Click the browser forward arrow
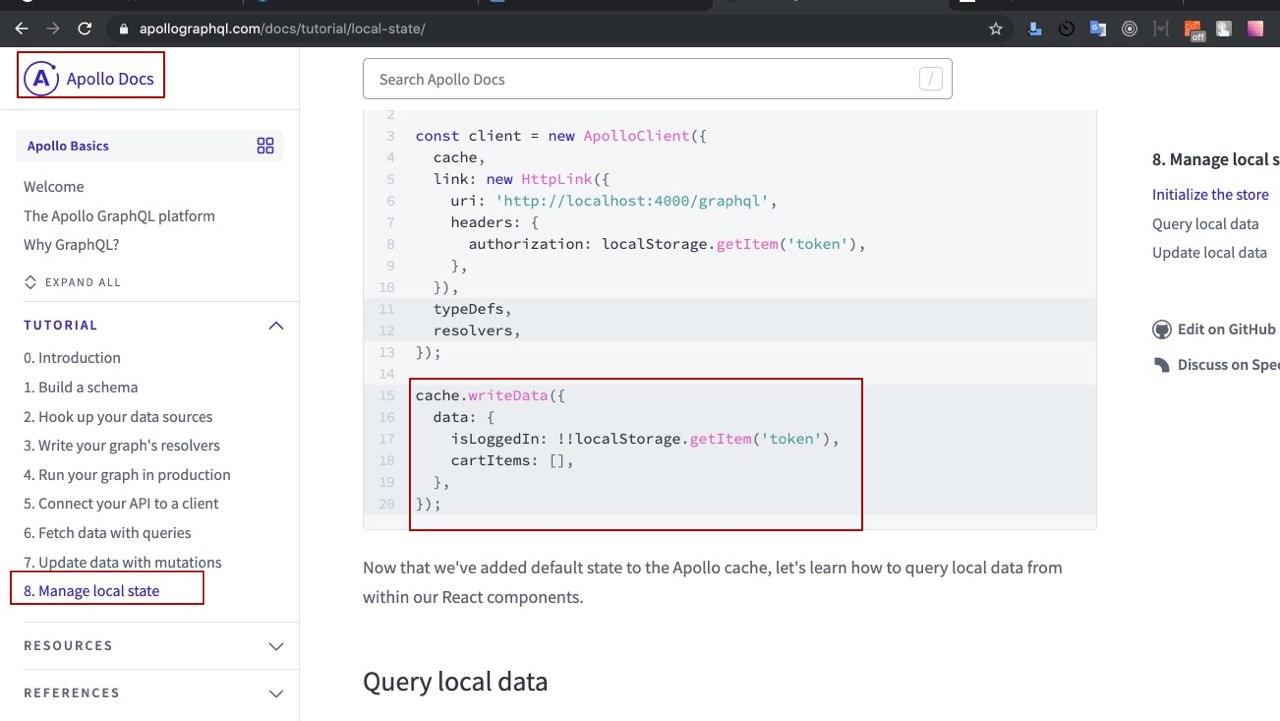1280x721 pixels. tap(53, 29)
